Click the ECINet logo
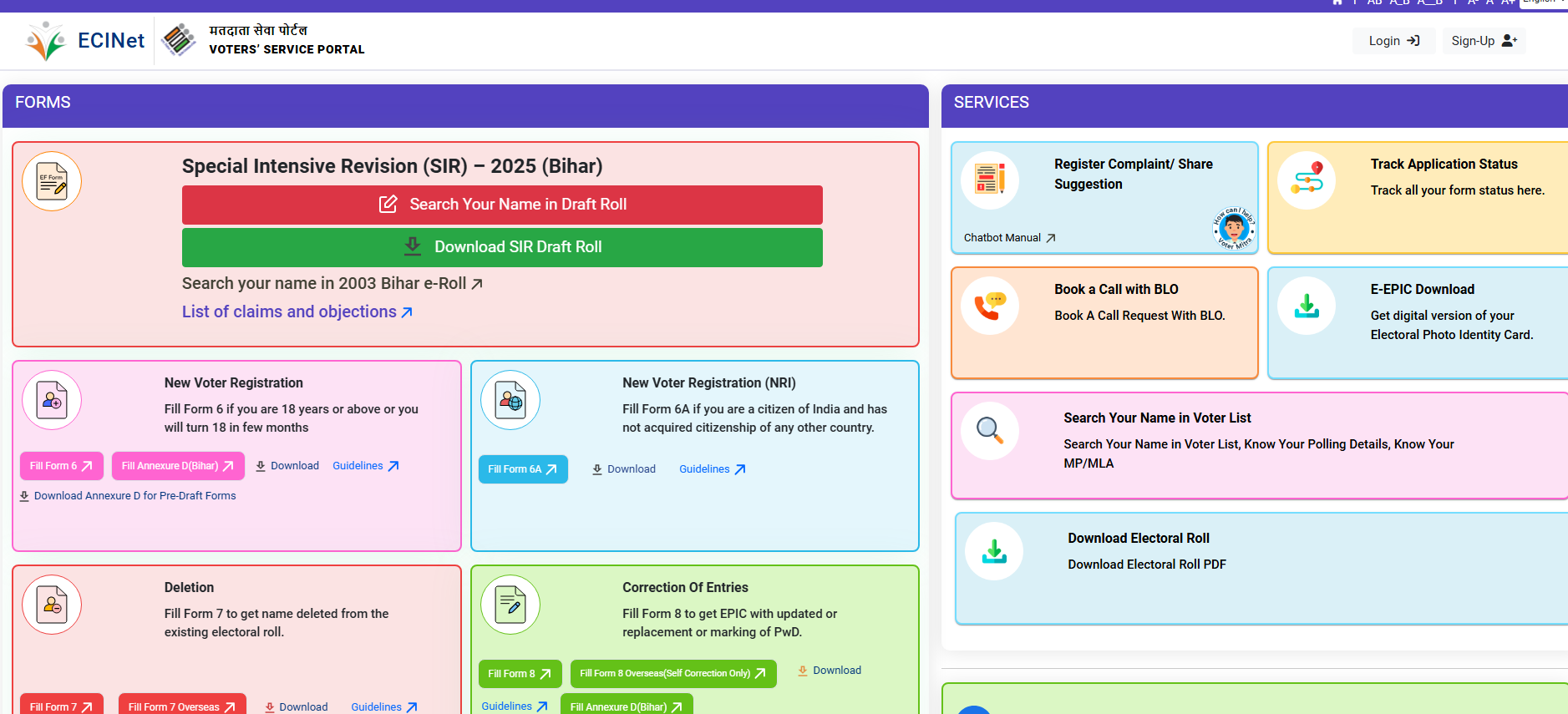 pos(85,41)
